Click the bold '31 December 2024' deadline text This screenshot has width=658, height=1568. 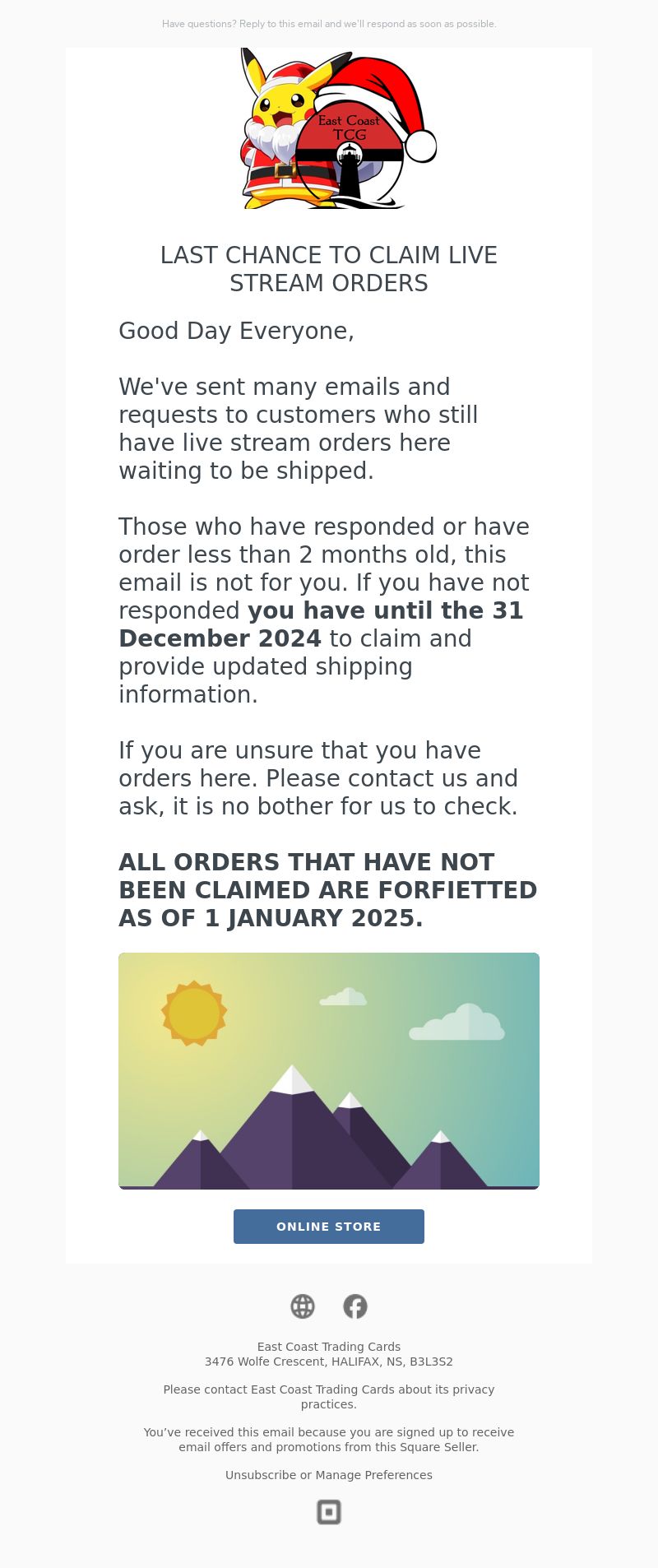(x=321, y=624)
